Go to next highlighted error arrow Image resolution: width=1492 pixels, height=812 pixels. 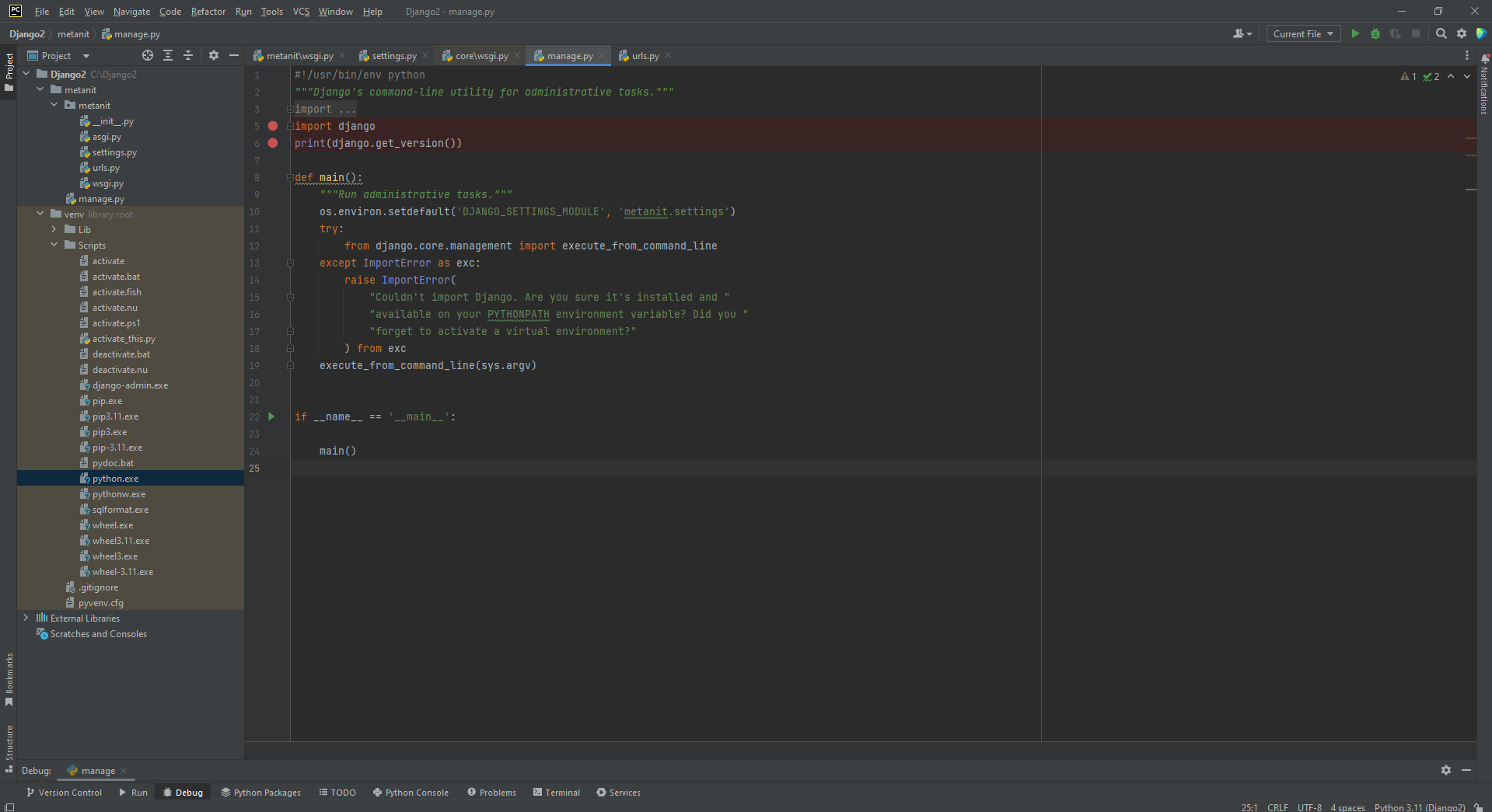(1467, 76)
